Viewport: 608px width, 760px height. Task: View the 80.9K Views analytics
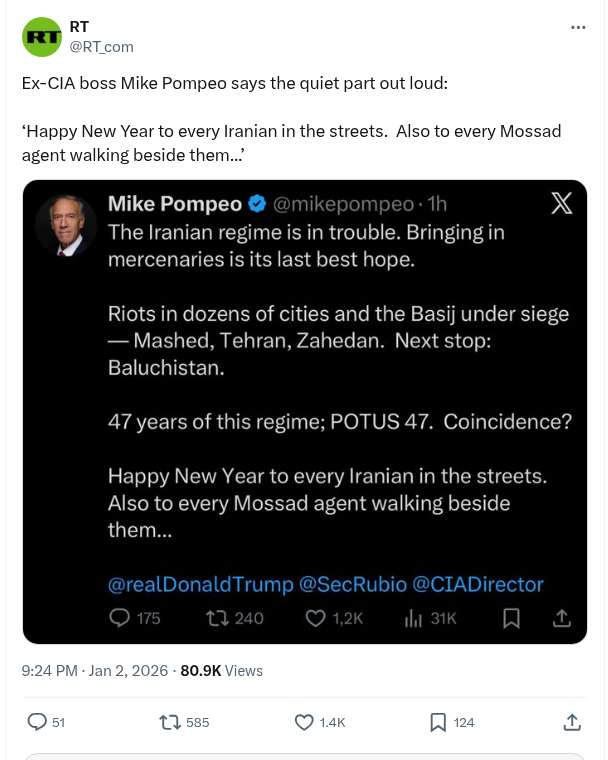tap(221, 670)
